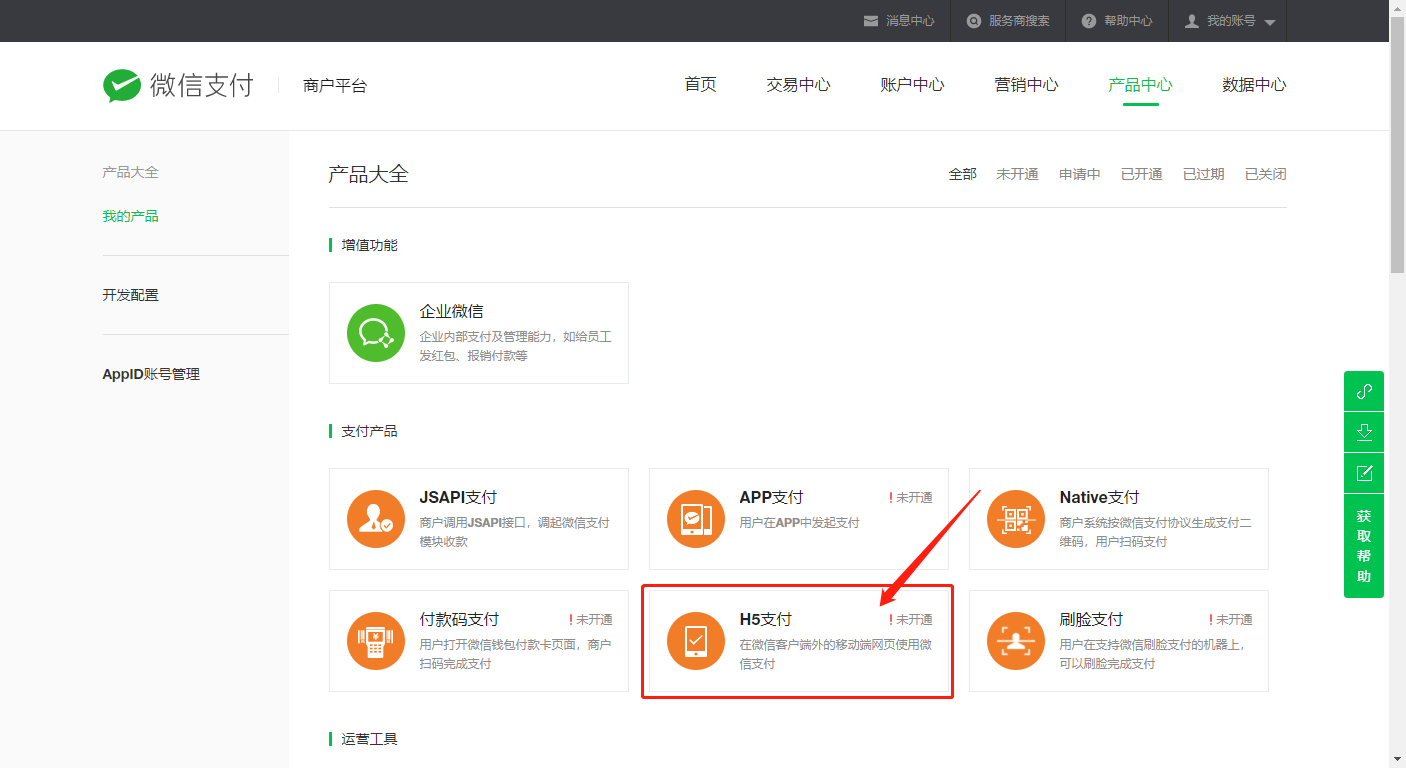Select the 未开通 filter
Screen dimensions: 1406x768
[1017, 174]
